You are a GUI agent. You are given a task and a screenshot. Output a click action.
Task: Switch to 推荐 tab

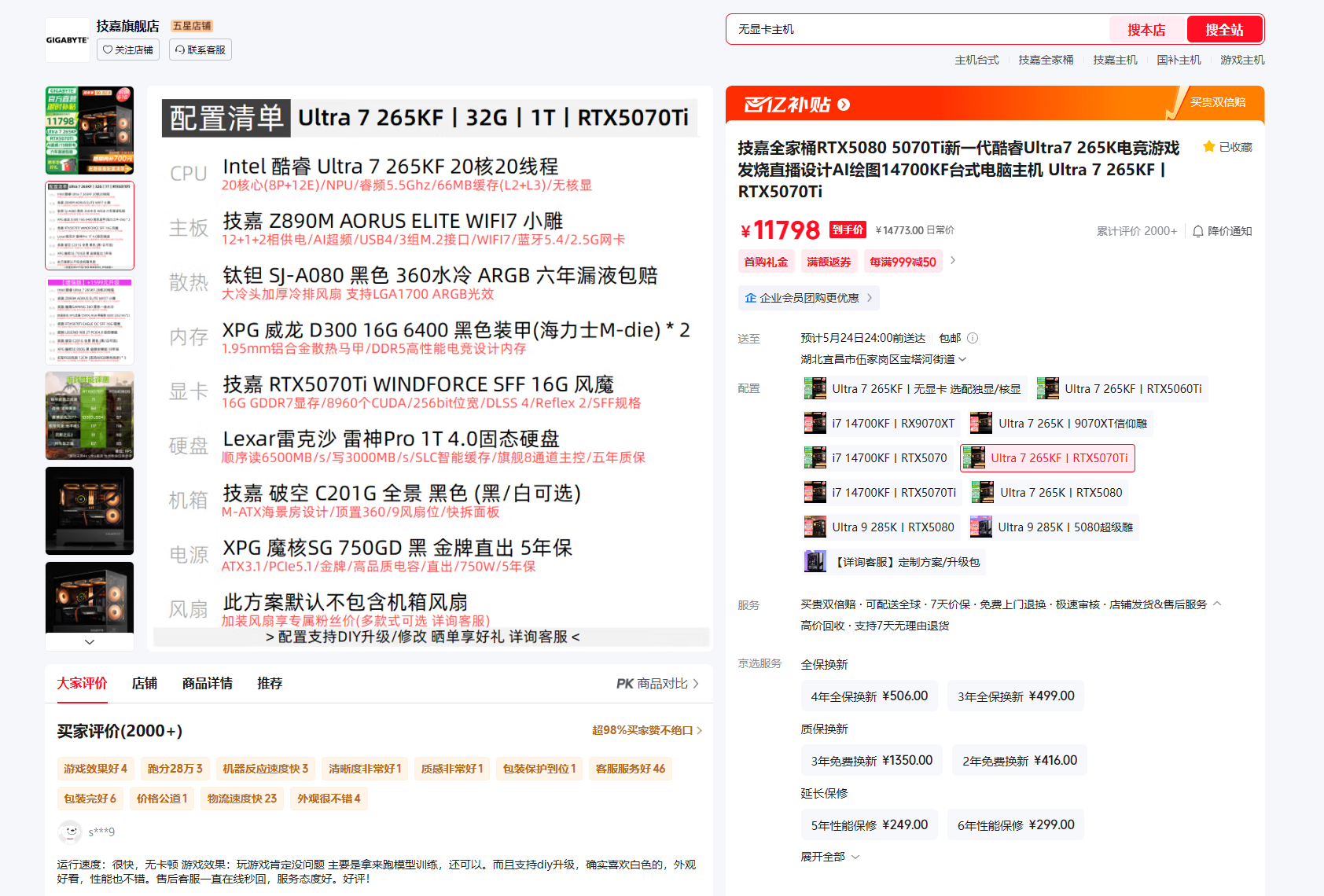270,683
